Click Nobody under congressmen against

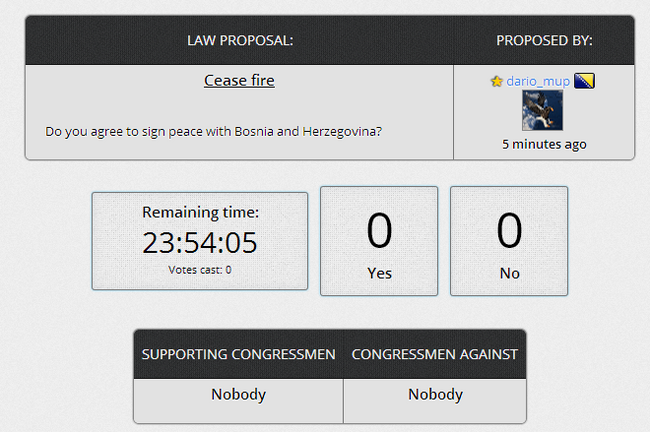tap(435, 394)
